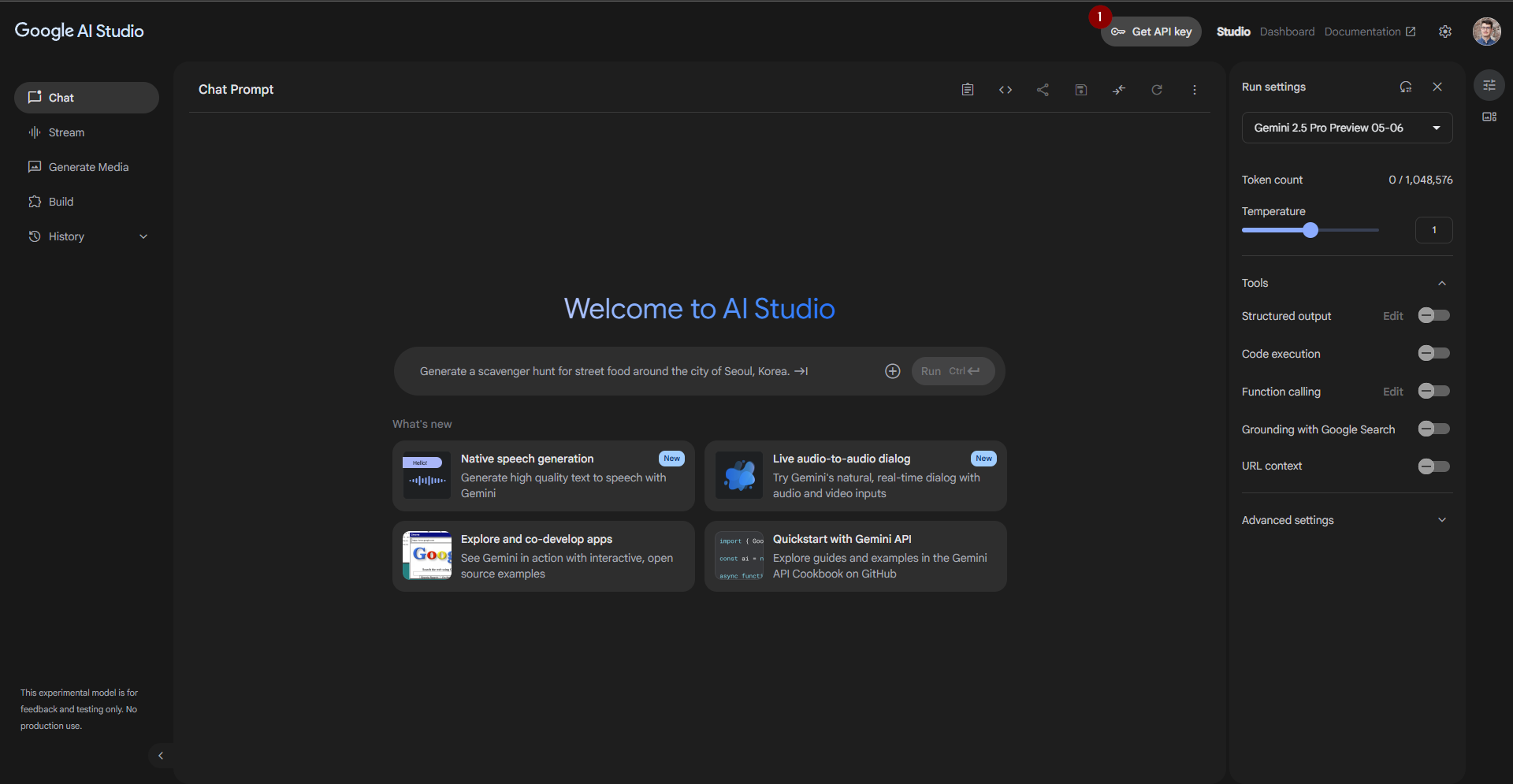Open the three-dot more options menu
The height and width of the screenshot is (784, 1513).
point(1194,90)
